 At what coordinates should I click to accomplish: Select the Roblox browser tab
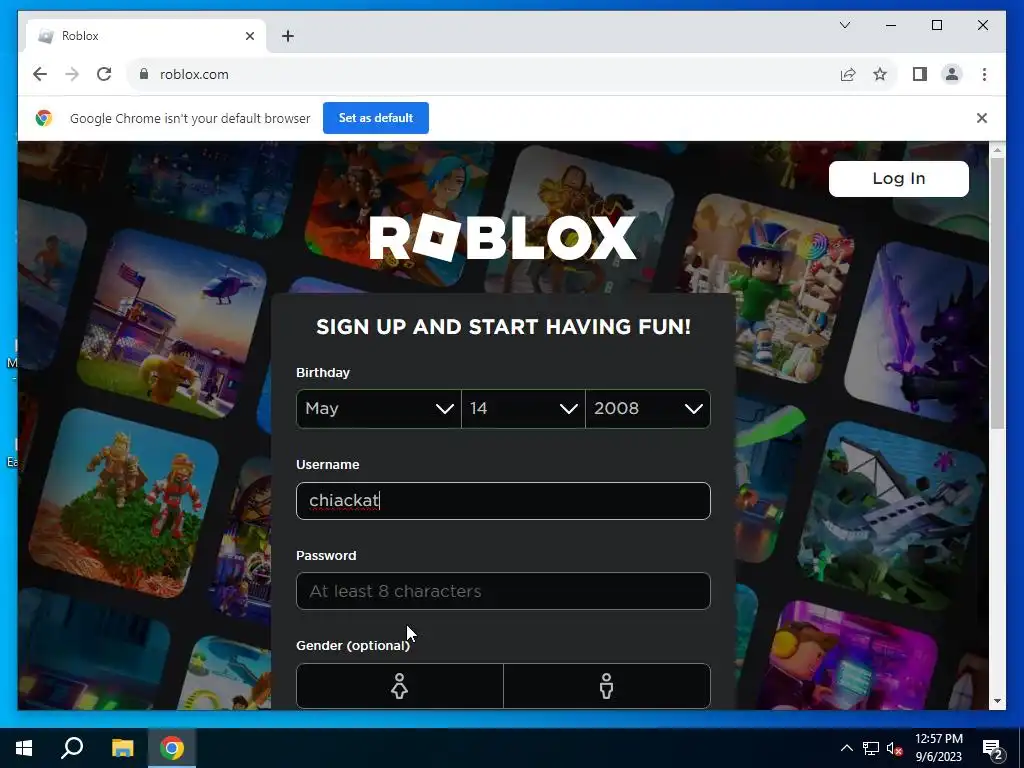pos(146,36)
